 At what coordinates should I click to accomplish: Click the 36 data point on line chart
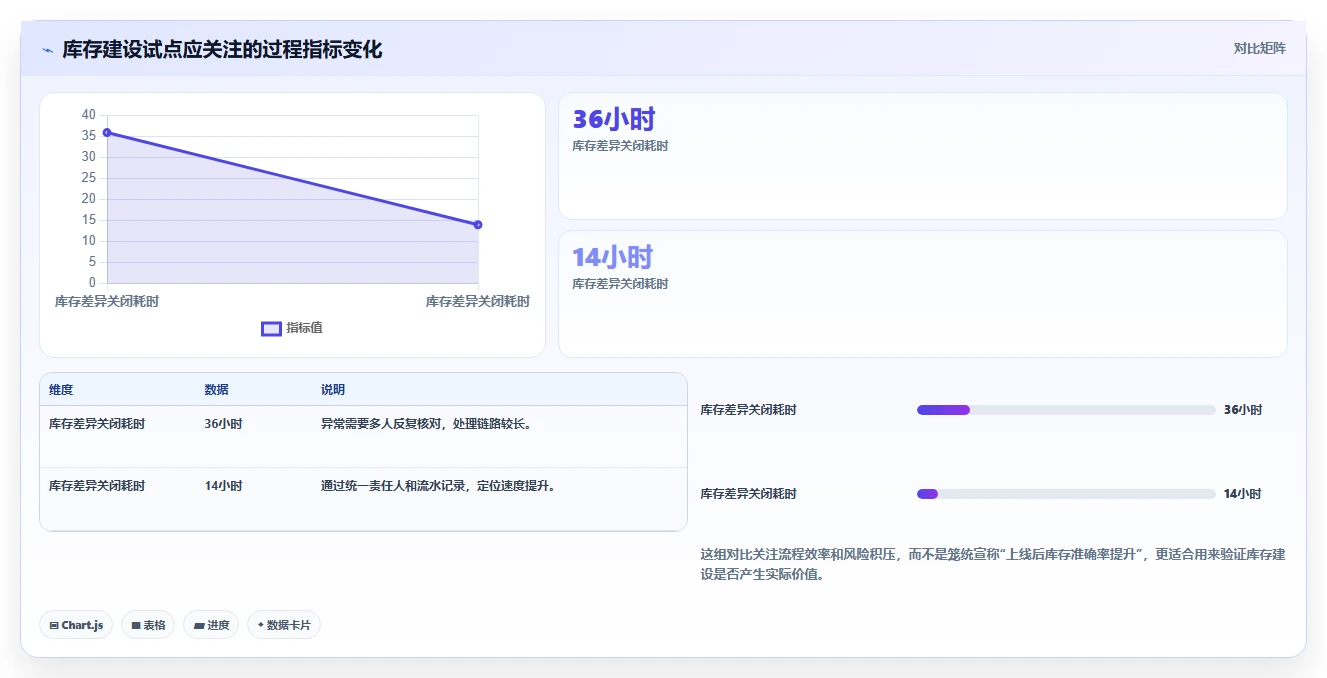pyautogui.click(x=107, y=132)
